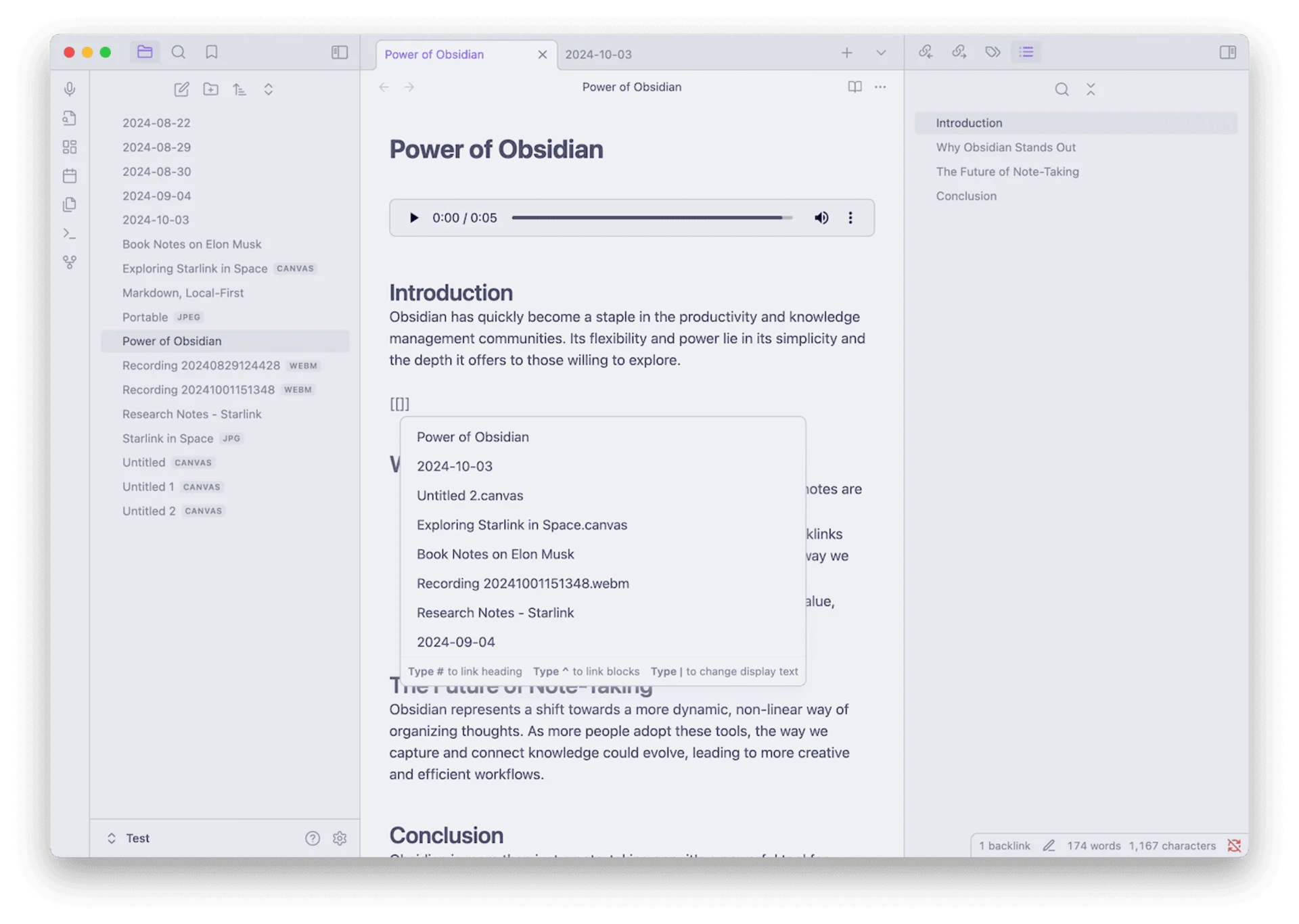Start the audio recorder via microphone icon

click(x=70, y=89)
